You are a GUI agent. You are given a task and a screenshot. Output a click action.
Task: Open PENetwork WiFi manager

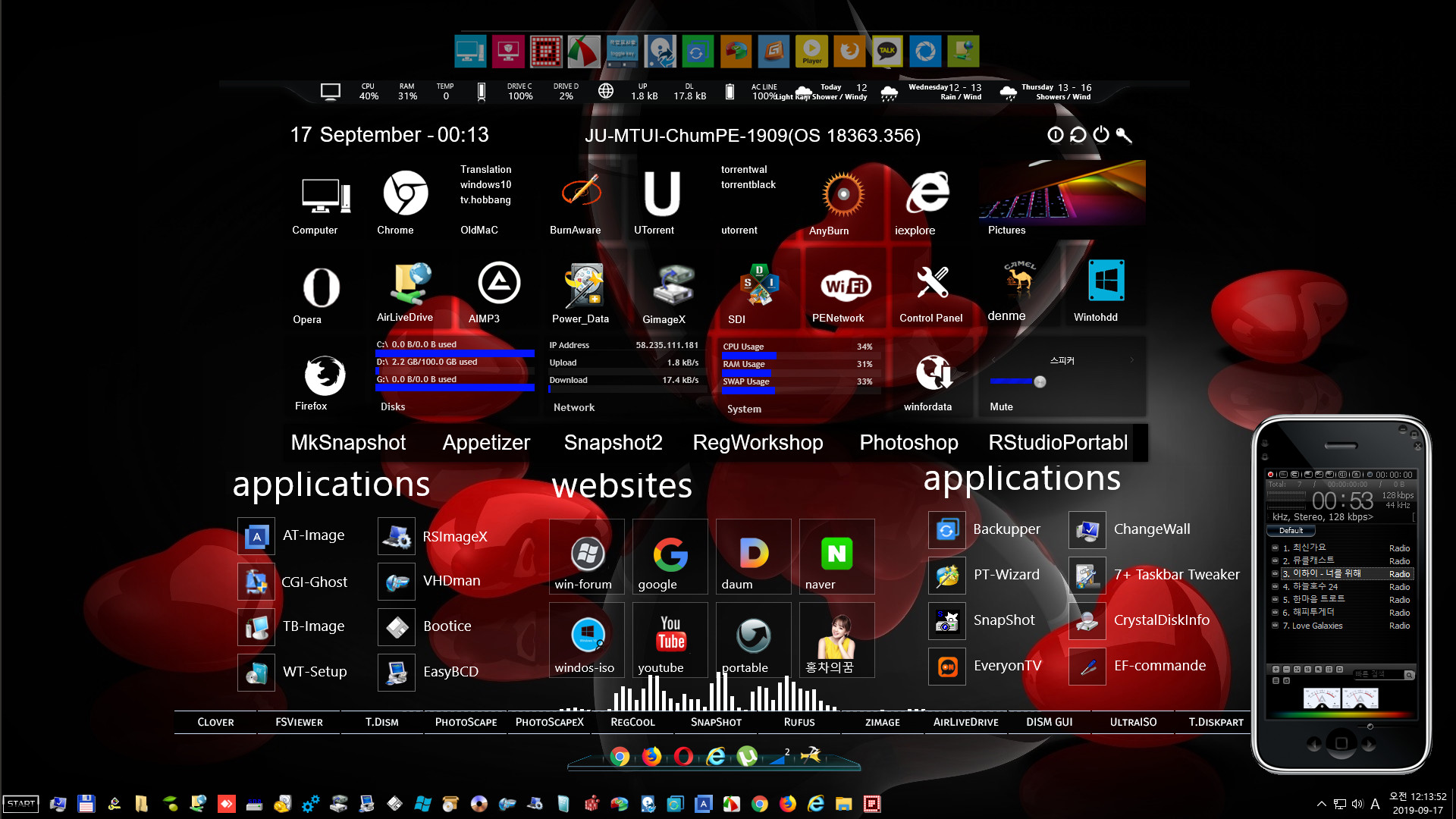[x=846, y=286]
